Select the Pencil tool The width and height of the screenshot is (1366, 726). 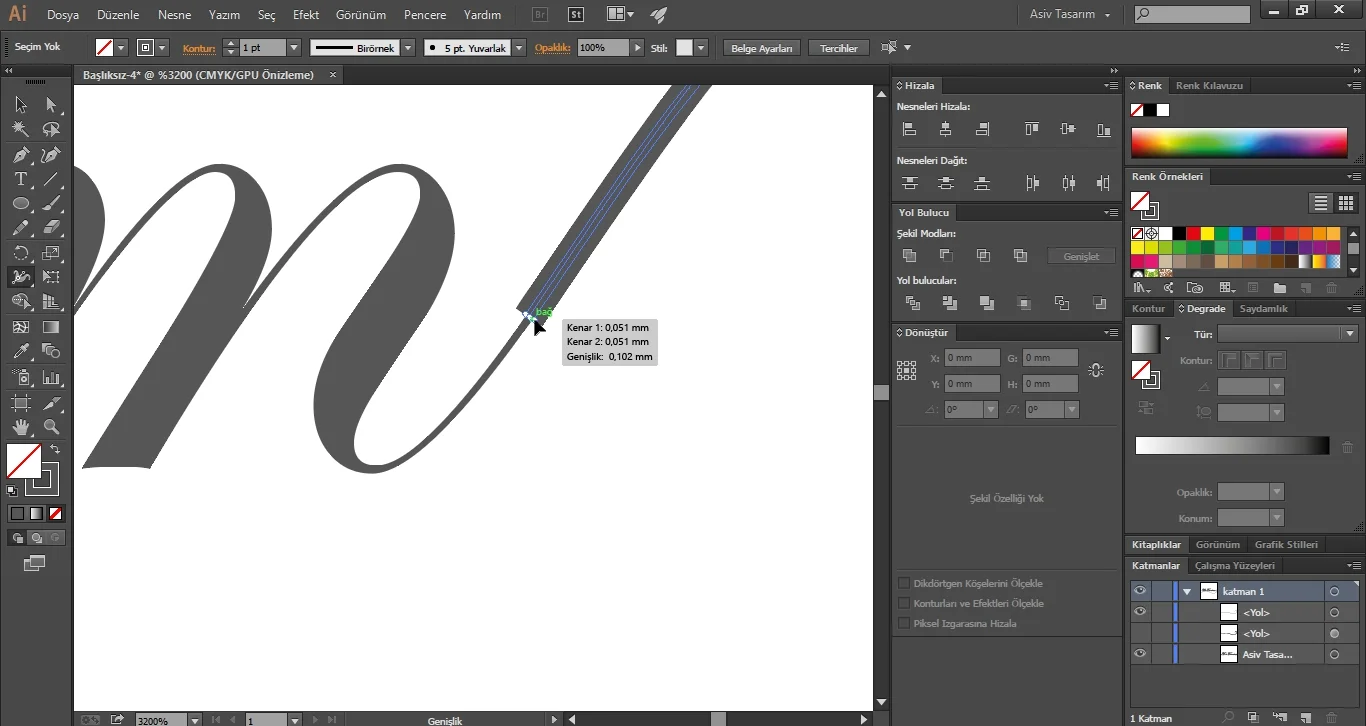pos(21,228)
